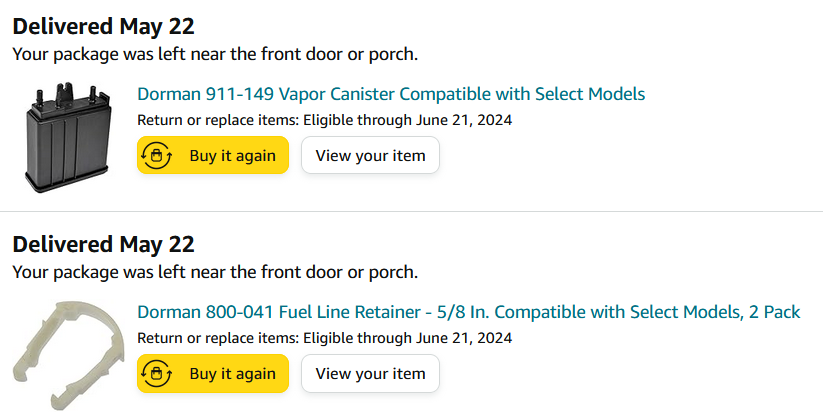View your item for the Vapor Canister
This screenshot has height=420, width=823.
coord(371,155)
